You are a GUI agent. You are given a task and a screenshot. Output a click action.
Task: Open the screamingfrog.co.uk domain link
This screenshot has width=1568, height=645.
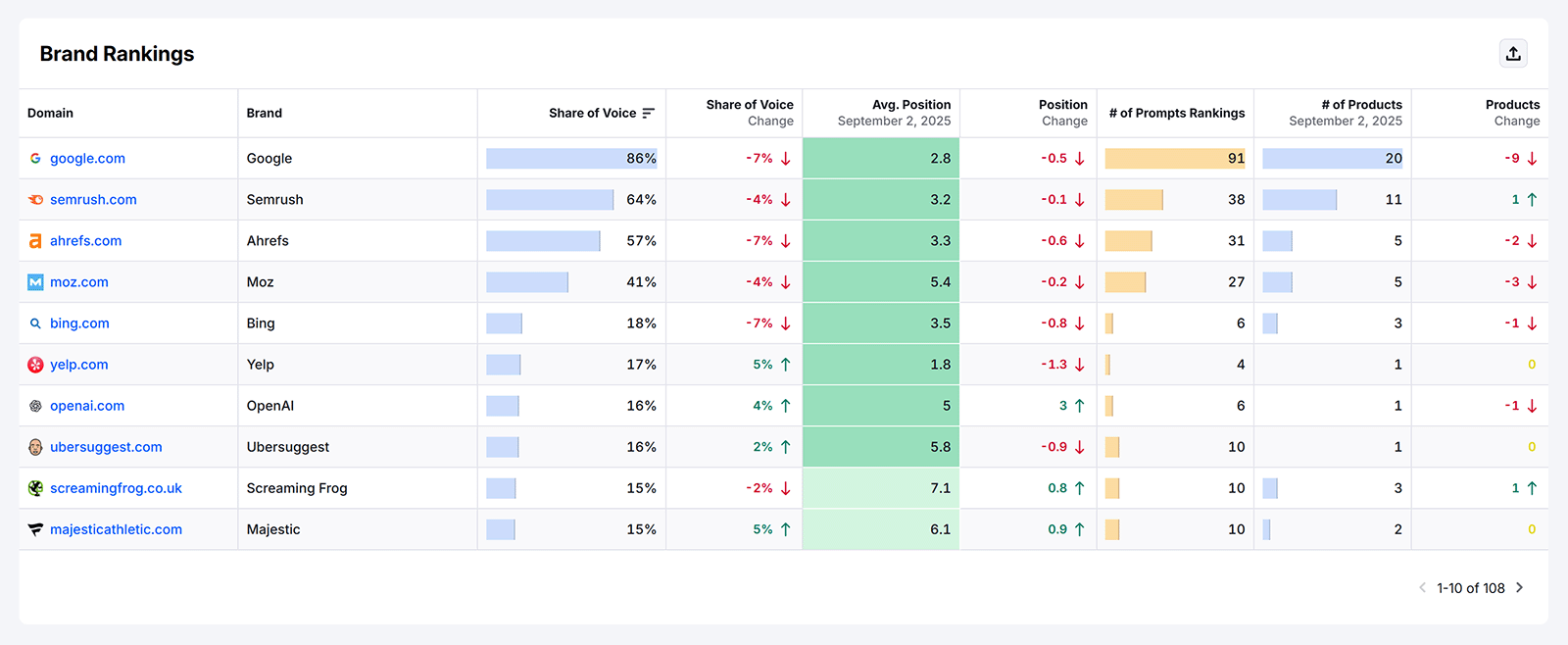coord(115,487)
